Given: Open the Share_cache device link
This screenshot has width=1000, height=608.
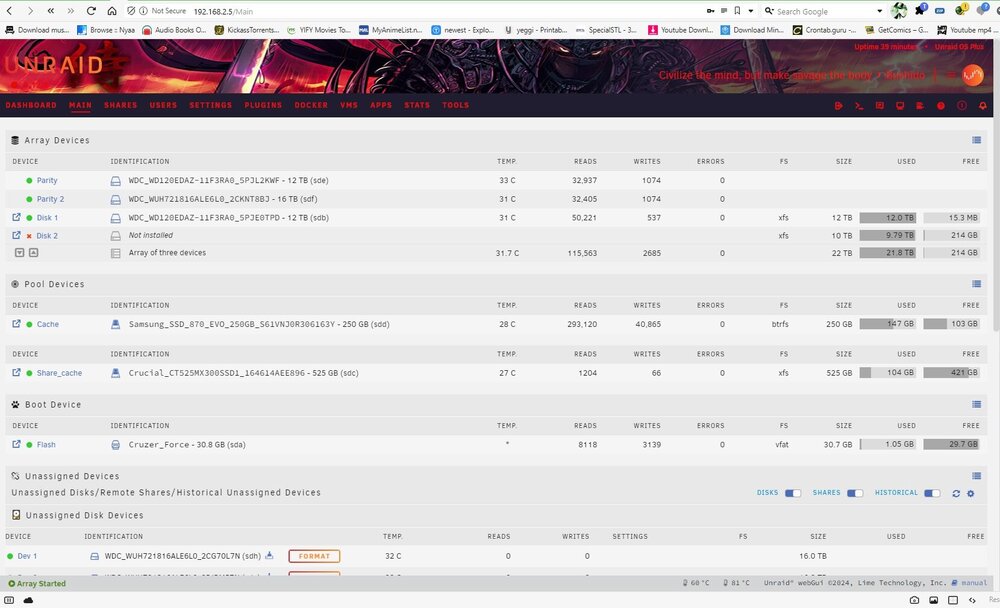Looking at the screenshot, I should [59, 373].
